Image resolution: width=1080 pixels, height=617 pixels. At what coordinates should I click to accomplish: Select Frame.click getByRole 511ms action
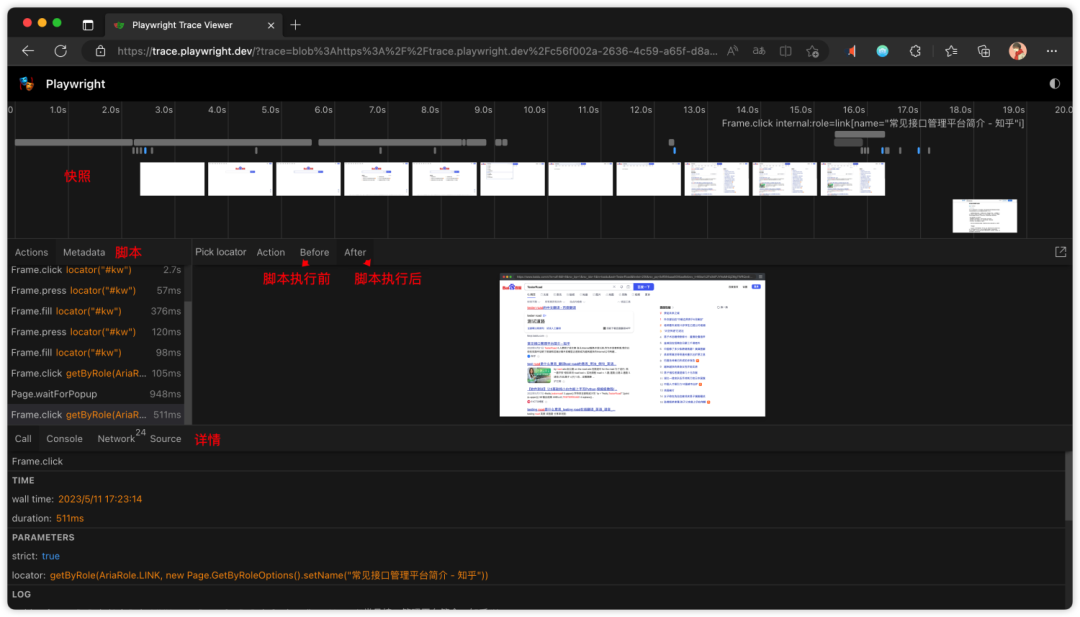(96, 415)
